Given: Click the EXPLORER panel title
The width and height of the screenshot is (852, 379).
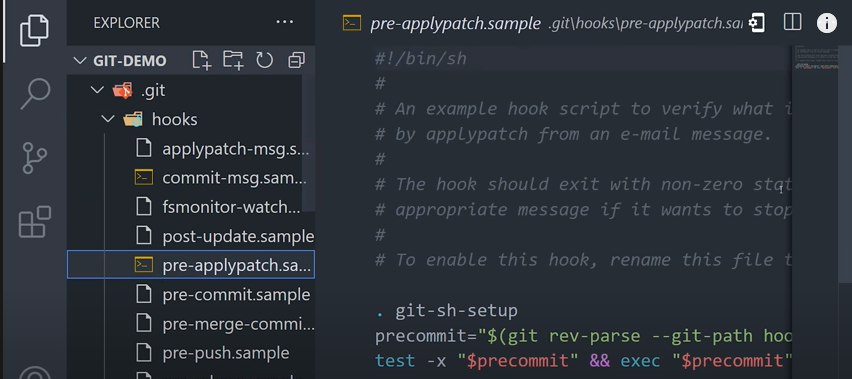Looking at the screenshot, I should tap(126, 23).
